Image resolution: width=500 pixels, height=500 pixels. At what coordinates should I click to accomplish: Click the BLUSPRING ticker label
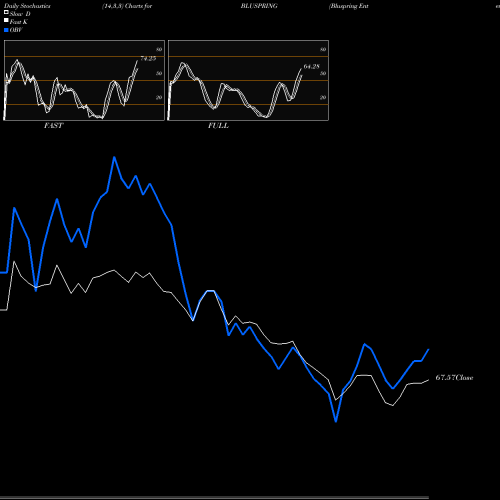coord(259,6)
